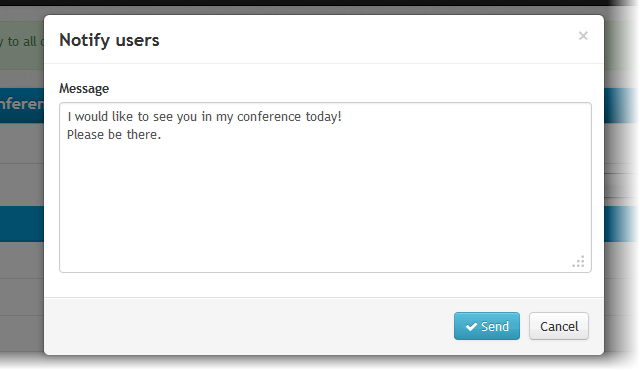640x370 pixels.
Task: Click the Notify users dialog title
Action: pyautogui.click(x=109, y=40)
